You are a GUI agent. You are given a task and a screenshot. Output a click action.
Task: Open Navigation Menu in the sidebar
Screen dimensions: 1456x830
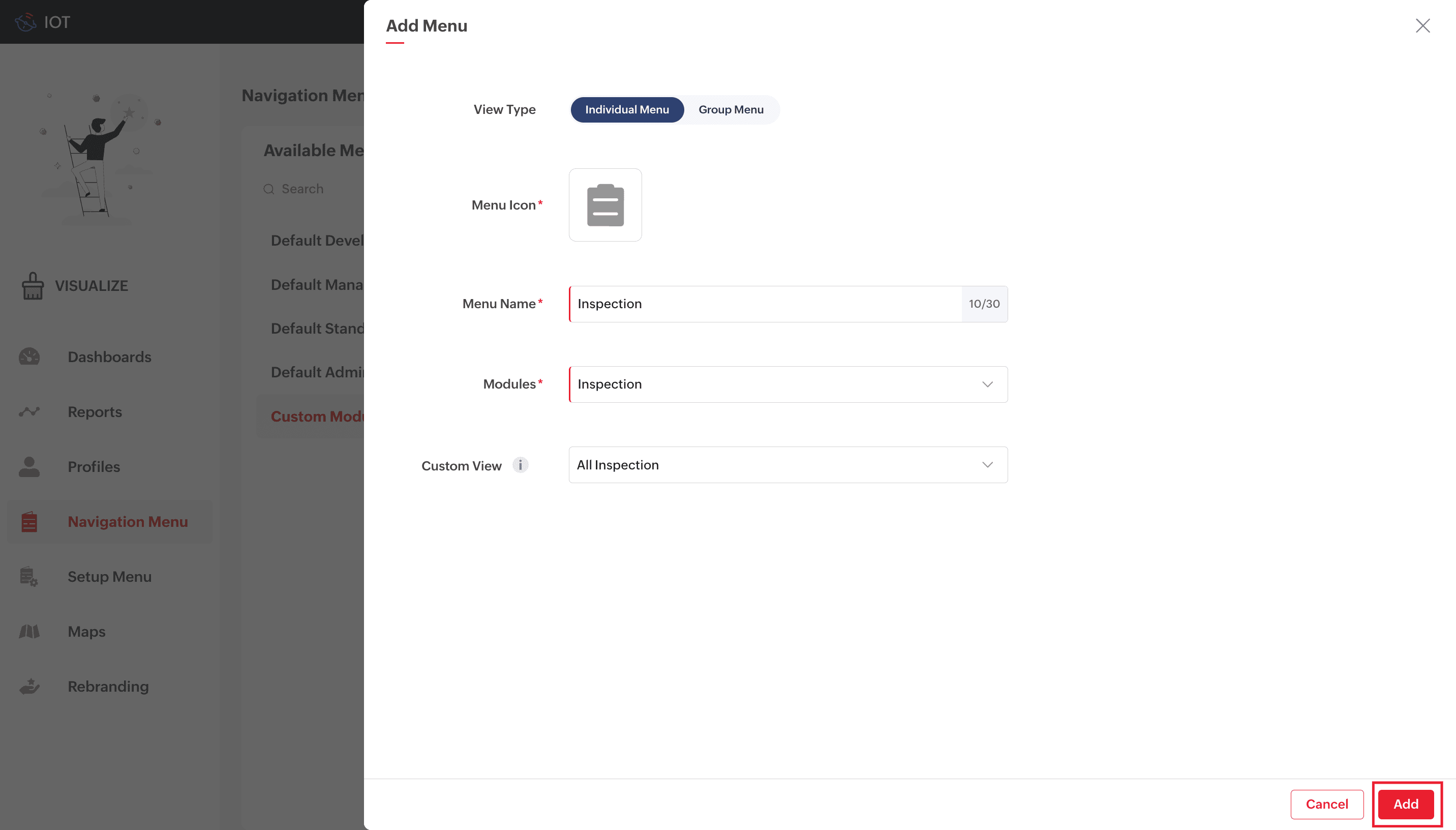(x=127, y=522)
